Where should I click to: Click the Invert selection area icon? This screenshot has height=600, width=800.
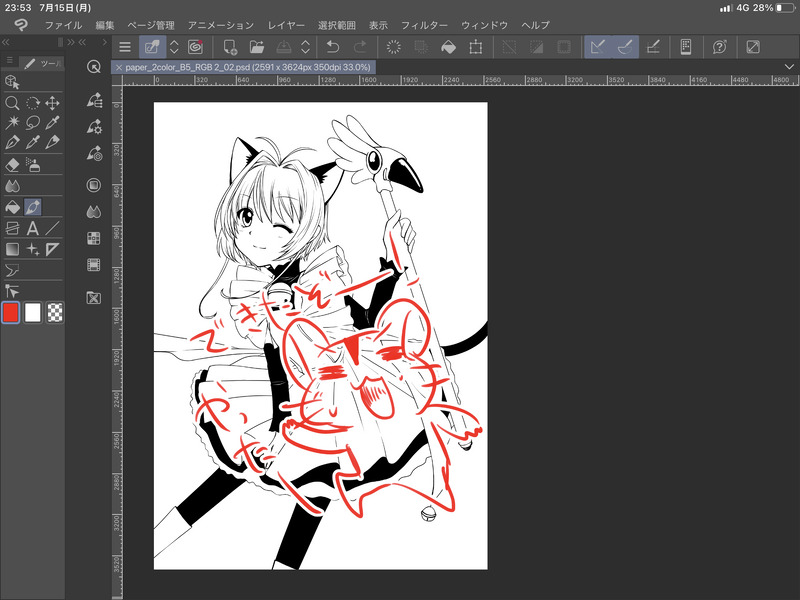click(536, 47)
